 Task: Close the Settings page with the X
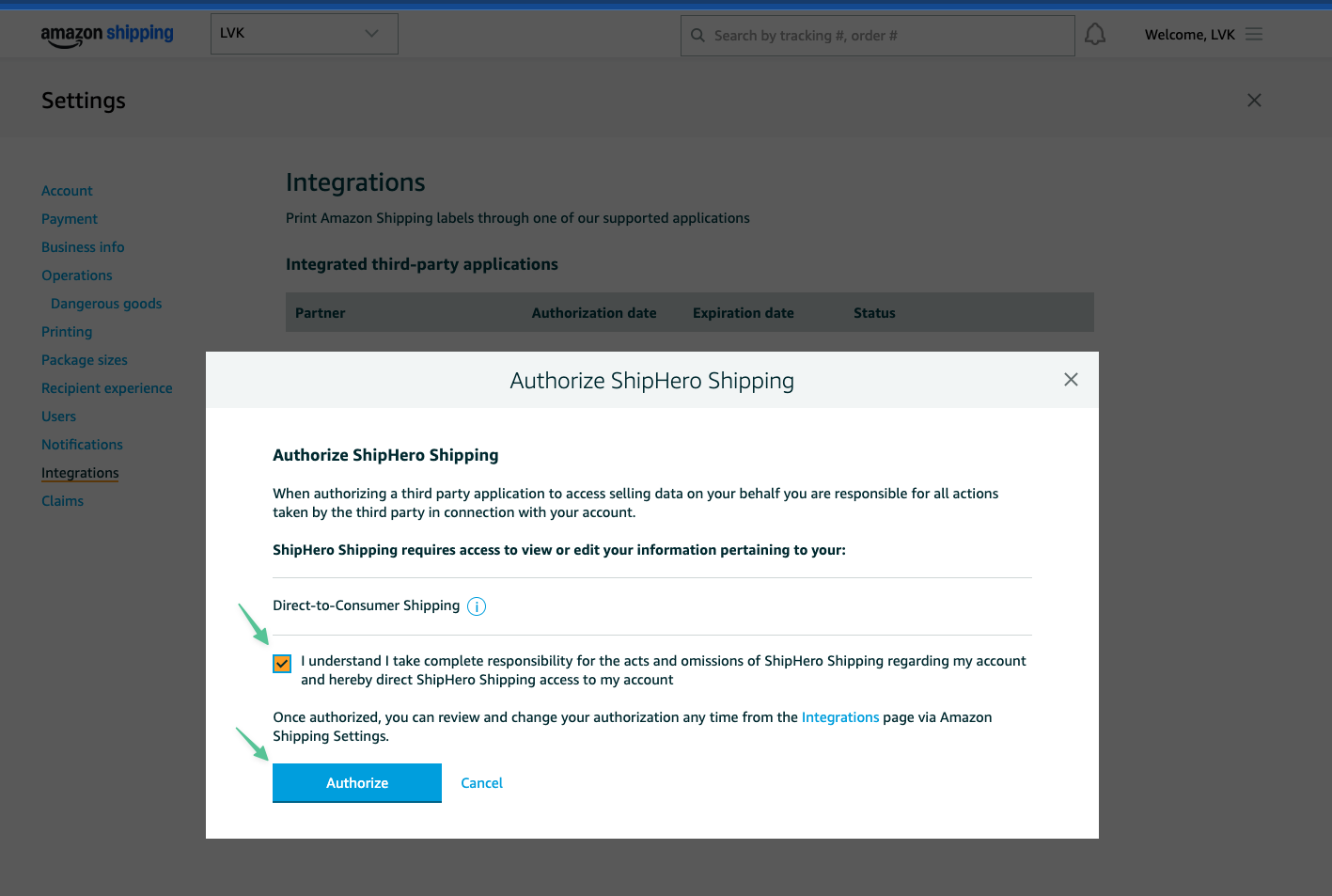tap(1254, 101)
